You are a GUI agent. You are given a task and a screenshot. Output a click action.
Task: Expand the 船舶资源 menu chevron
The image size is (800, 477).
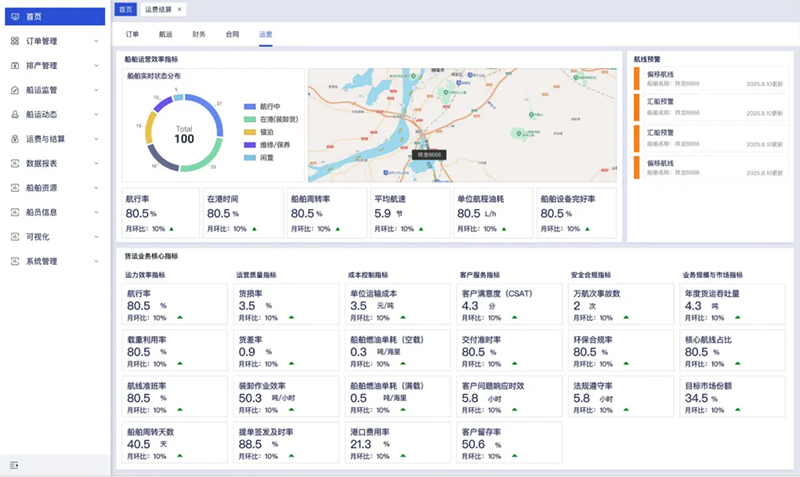[96, 188]
